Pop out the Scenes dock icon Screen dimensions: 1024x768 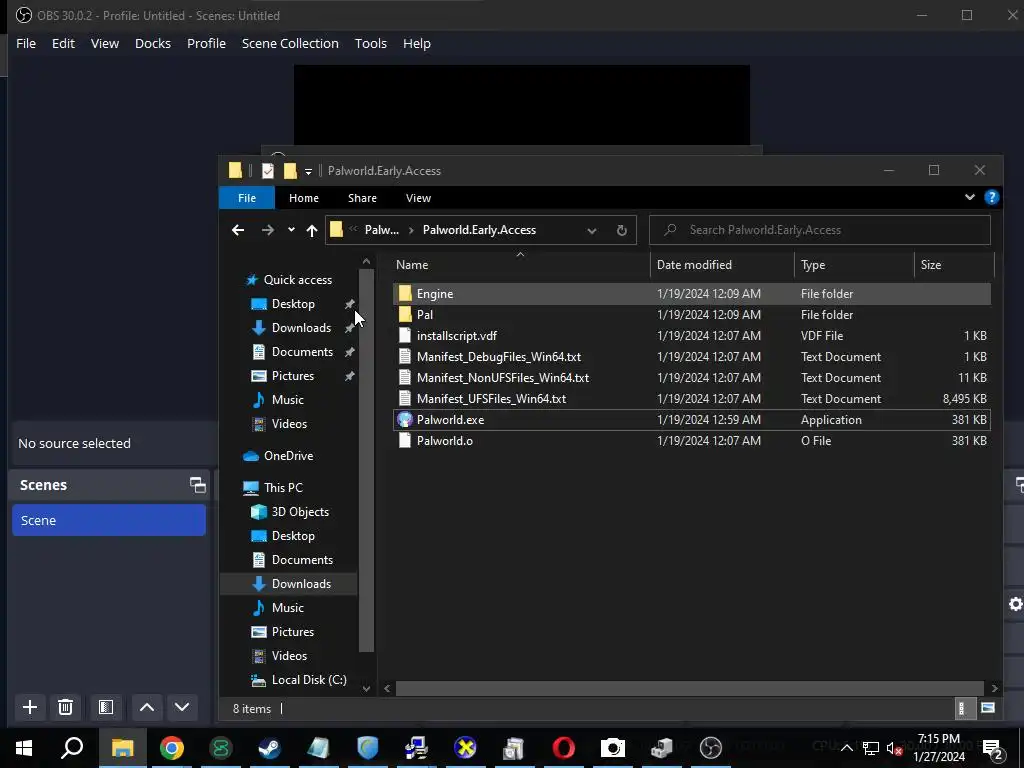[198, 485]
